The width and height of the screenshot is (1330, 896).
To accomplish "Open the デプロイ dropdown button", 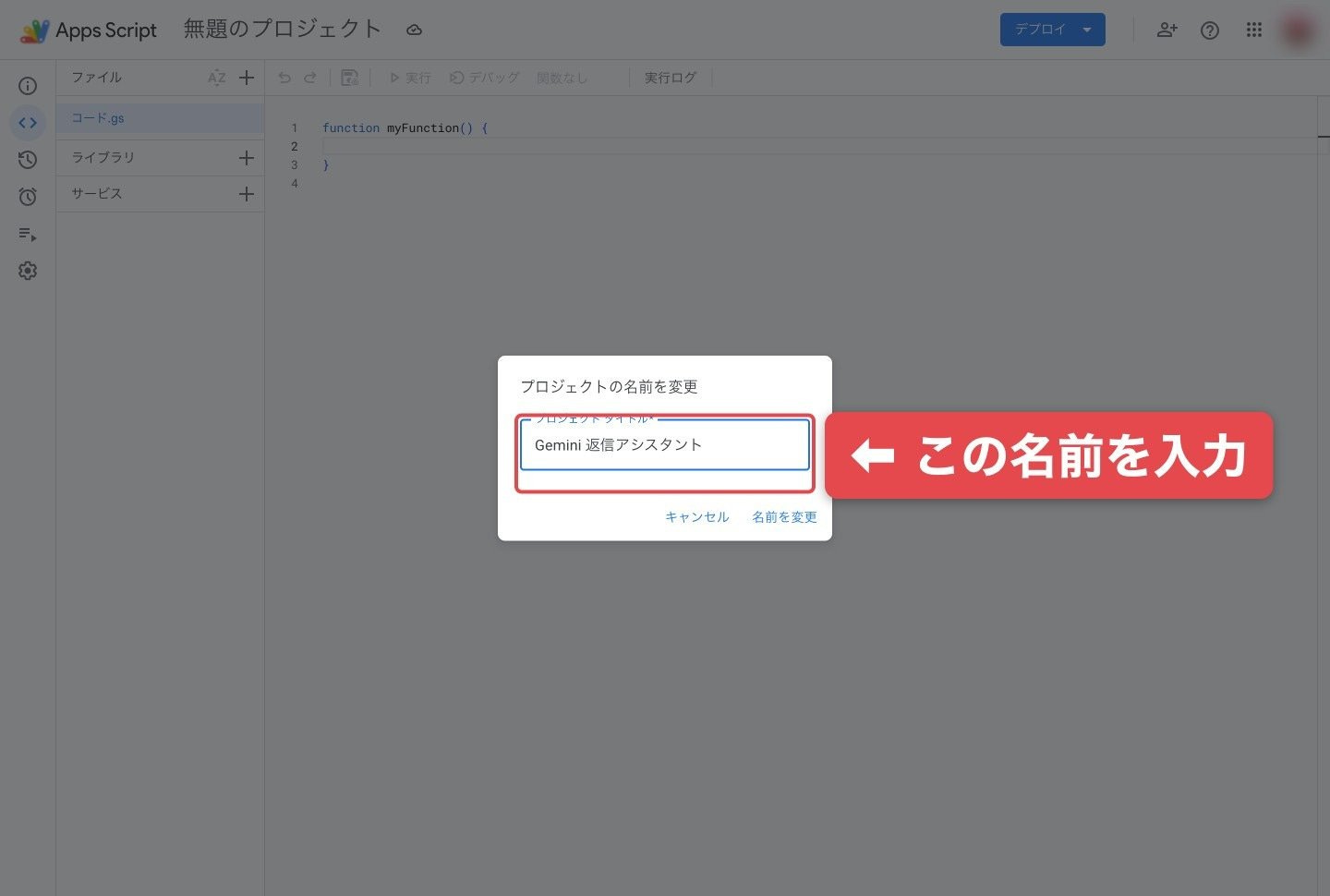I will coord(1053,30).
